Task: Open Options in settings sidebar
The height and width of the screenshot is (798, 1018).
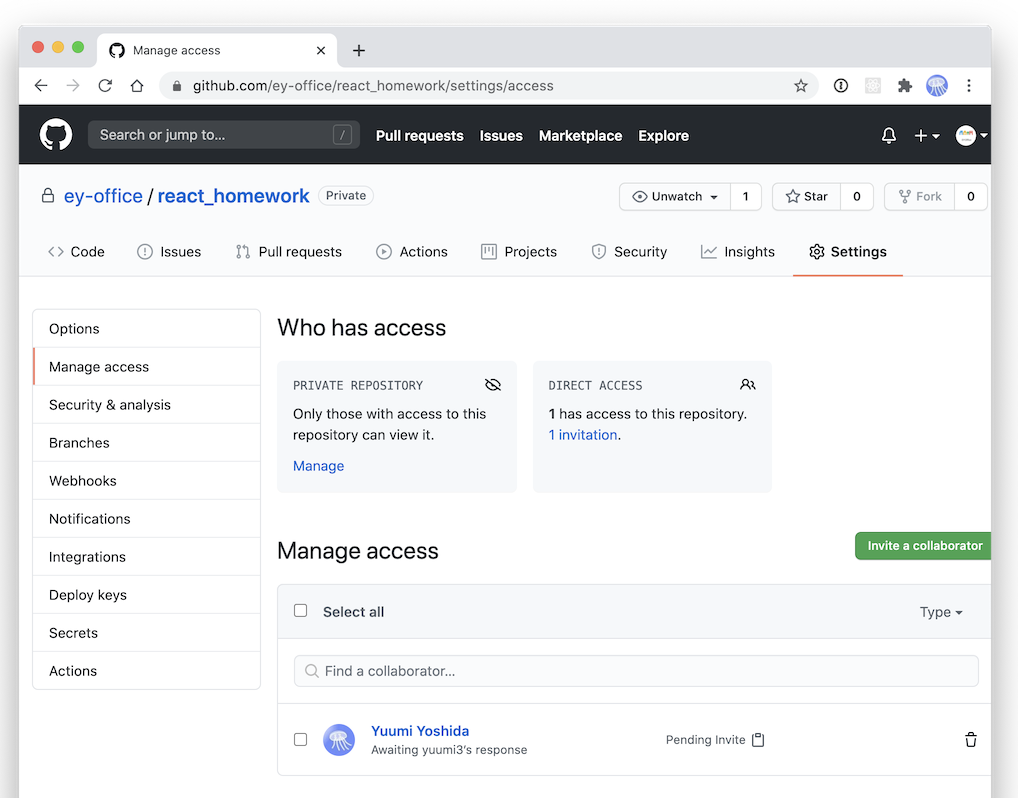Action: click(x=147, y=329)
